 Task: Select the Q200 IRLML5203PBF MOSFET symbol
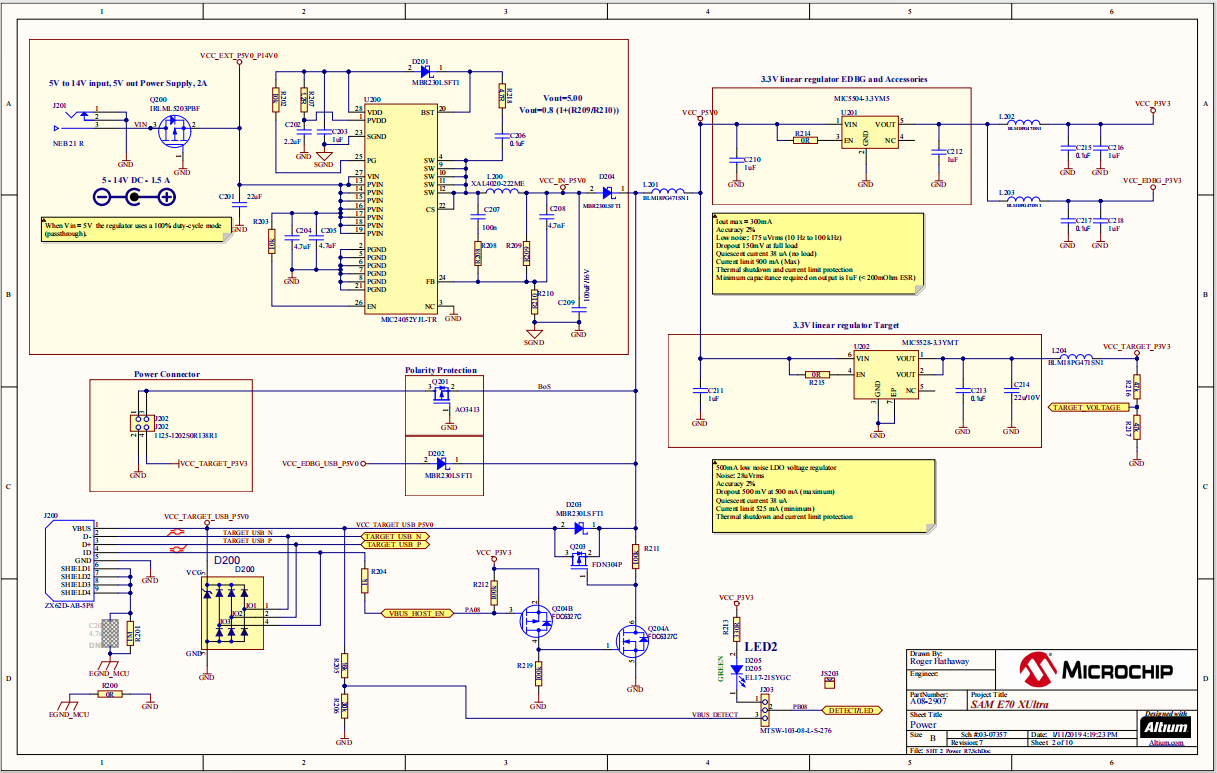coord(178,127)
